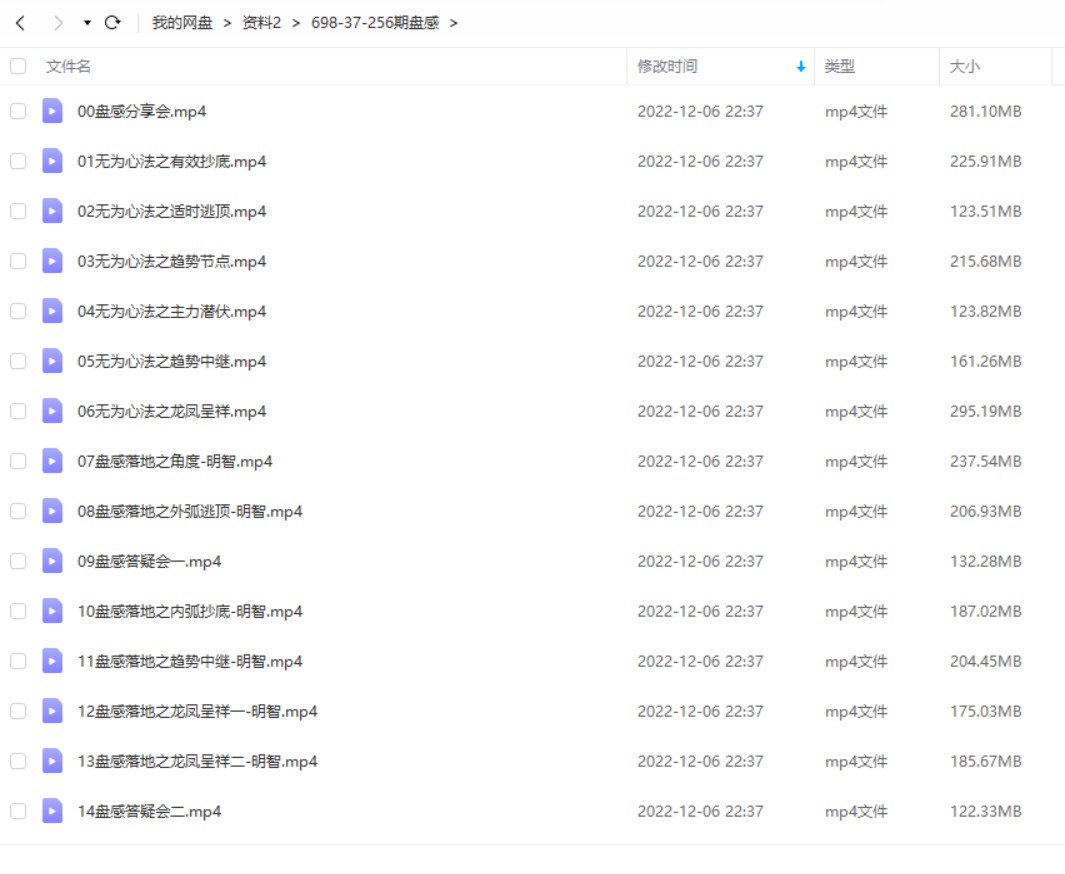Open 我的网盘 breadcrumb
This screenshot has width=1065, height=874.
coord(182,23)
